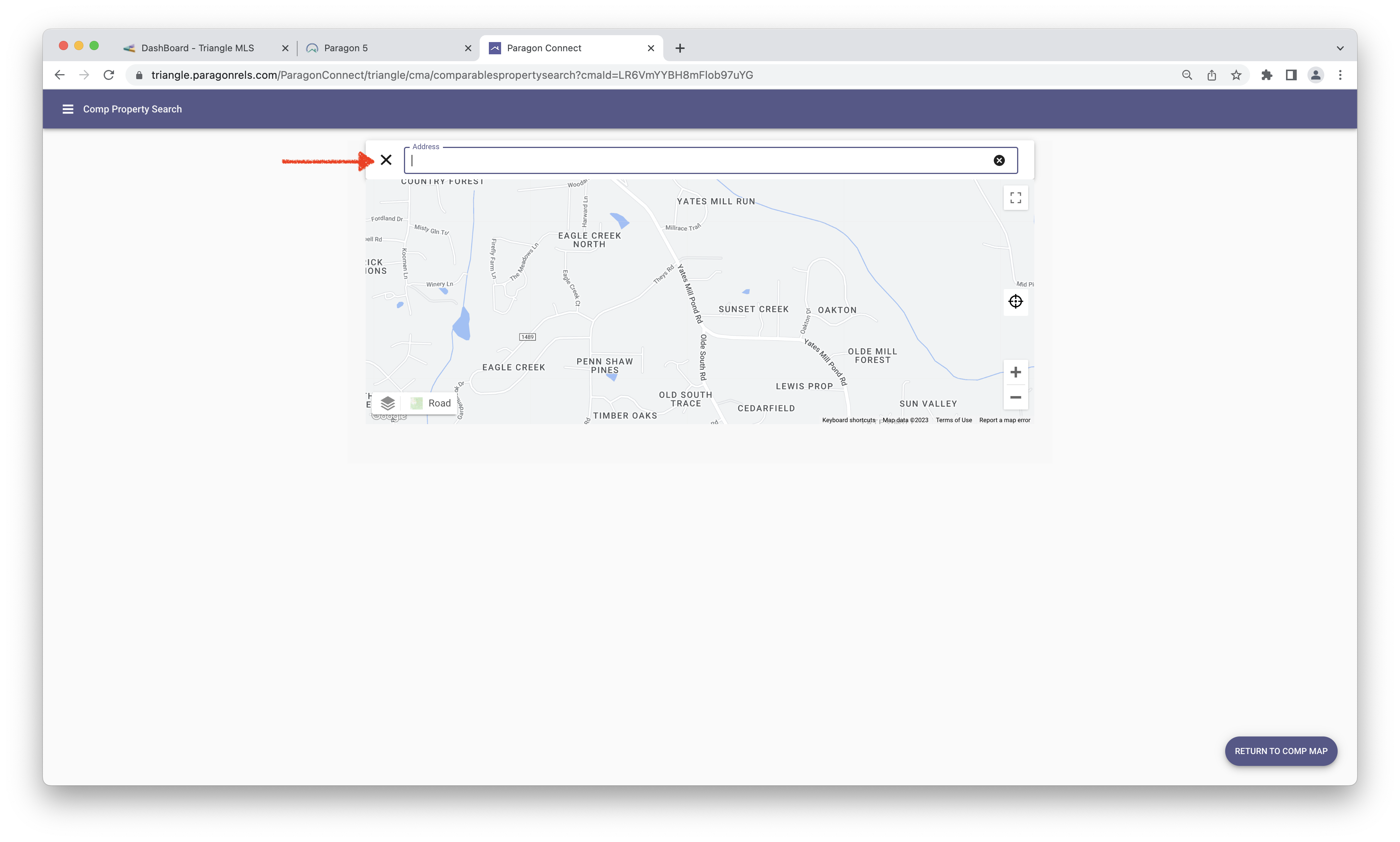Toggle browser side panel
Screen dimensions: 1400x842
1291,75
